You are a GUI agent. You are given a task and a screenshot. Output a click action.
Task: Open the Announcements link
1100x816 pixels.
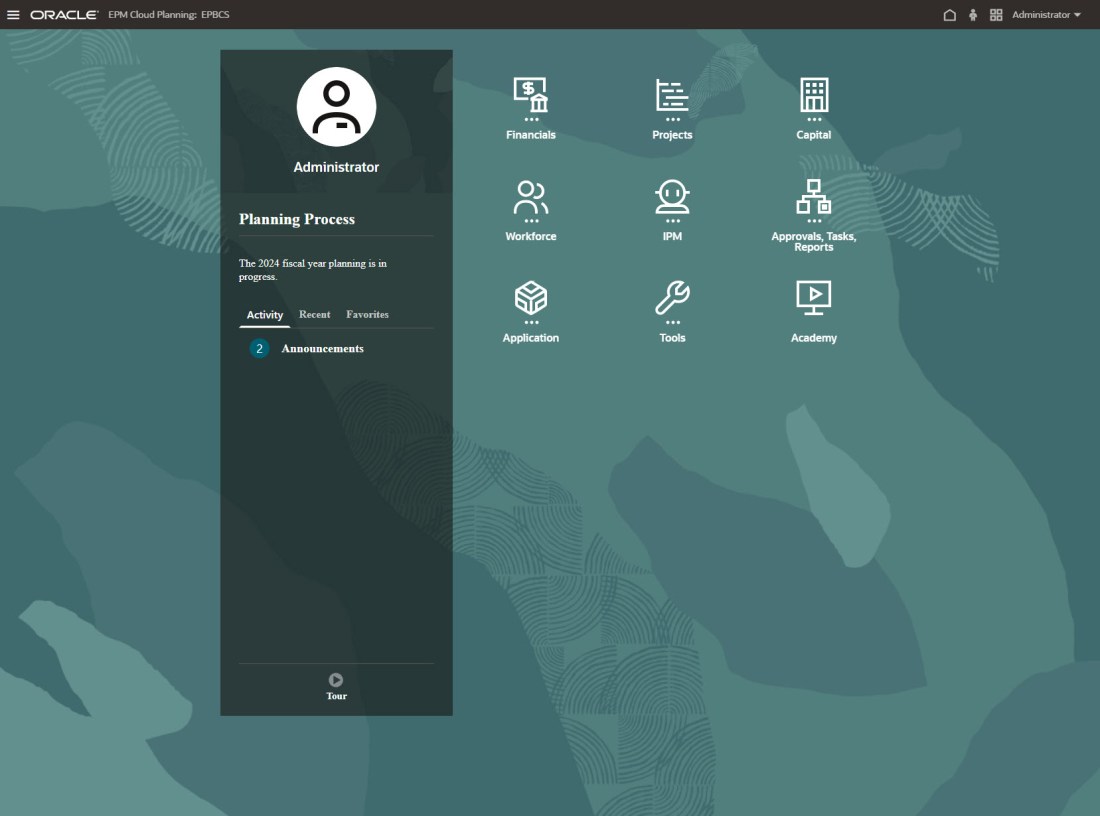tap(322, 349)
